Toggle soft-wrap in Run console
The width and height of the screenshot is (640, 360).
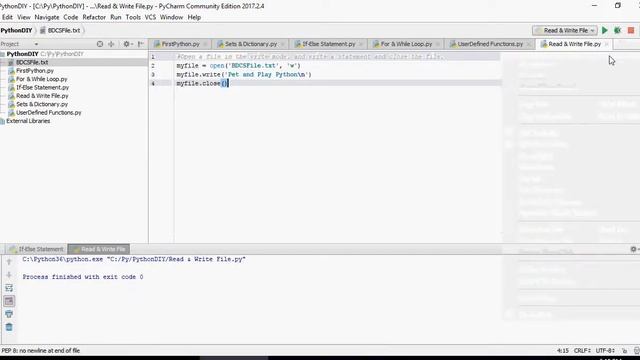[9, 288]
